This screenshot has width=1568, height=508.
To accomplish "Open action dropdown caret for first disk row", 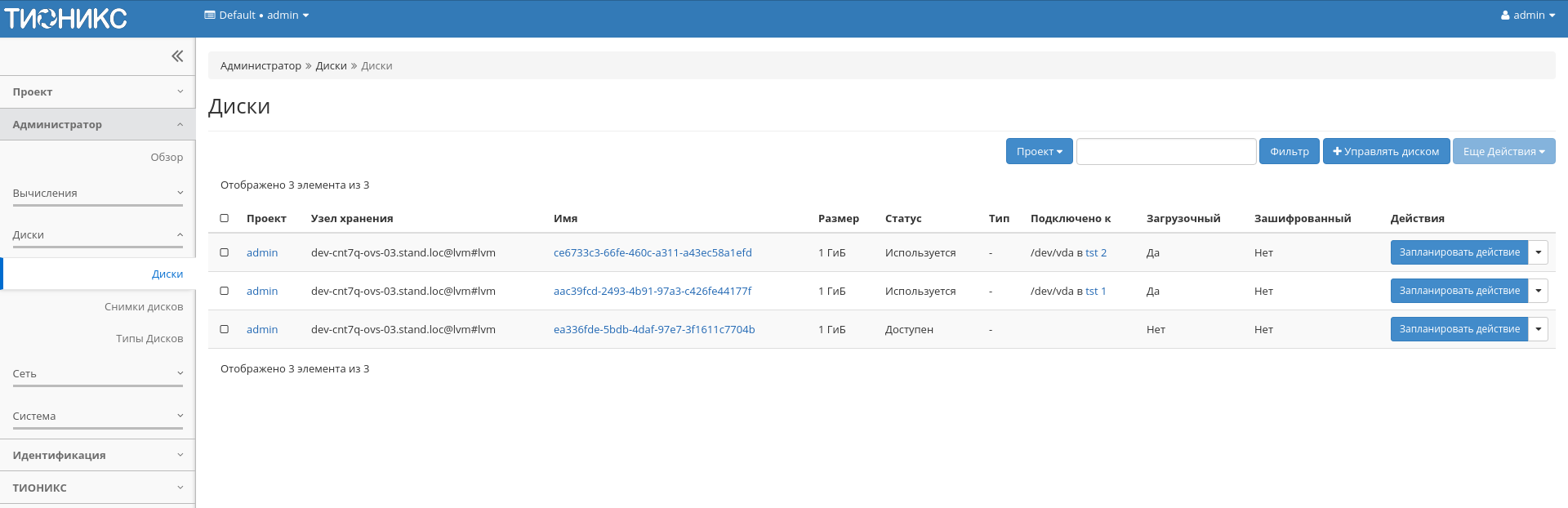I will [1538, 252].
